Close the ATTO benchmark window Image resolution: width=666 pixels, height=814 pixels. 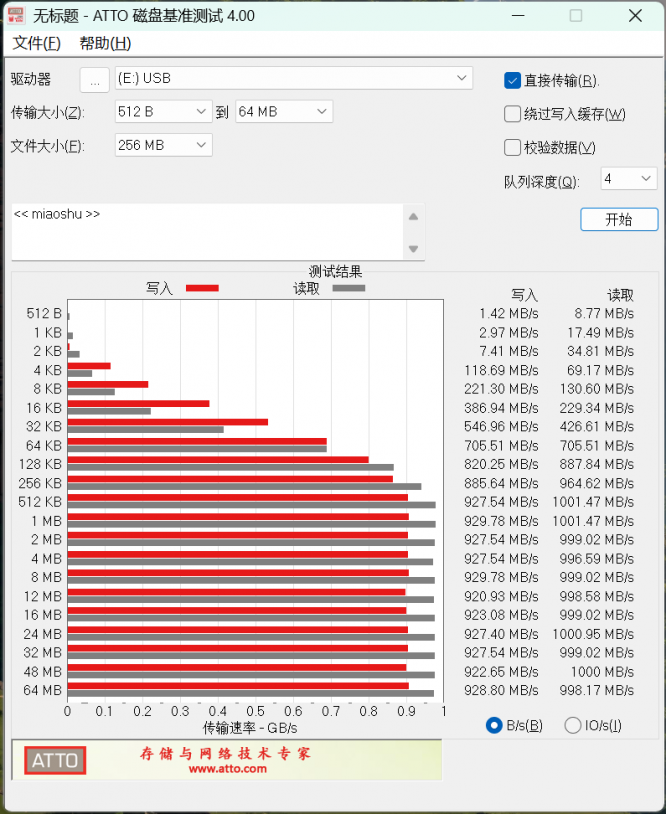[635, 16]
